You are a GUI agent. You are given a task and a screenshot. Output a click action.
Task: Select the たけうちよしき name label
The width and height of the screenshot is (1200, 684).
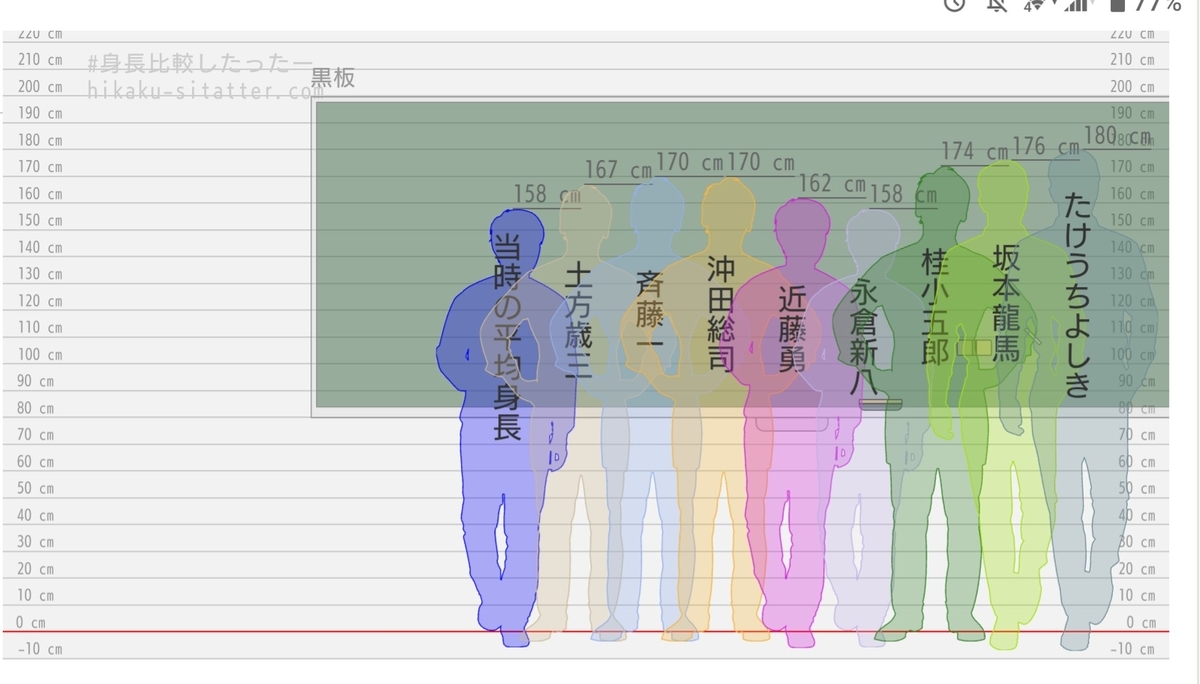click(1077, 295)
